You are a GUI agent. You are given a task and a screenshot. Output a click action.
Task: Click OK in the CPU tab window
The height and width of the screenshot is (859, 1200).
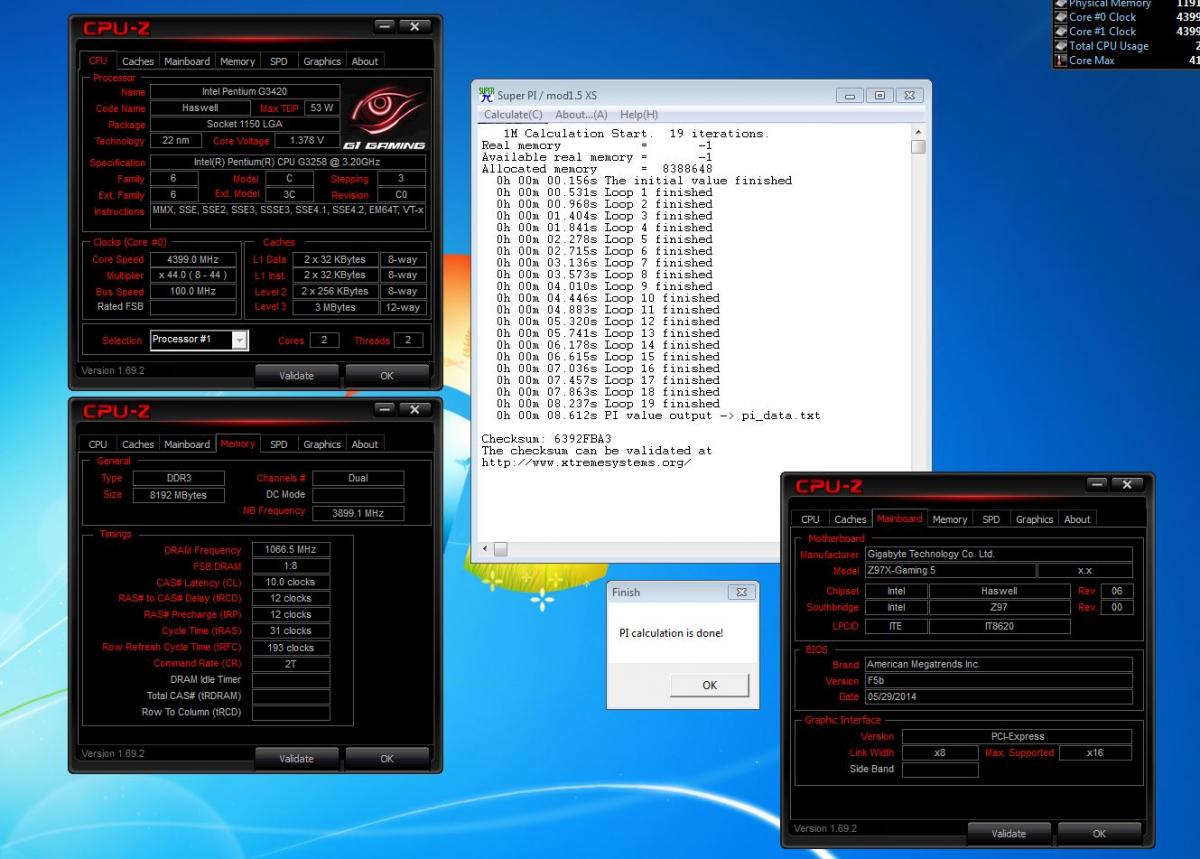pyautogui.click(x=387, y=376)
